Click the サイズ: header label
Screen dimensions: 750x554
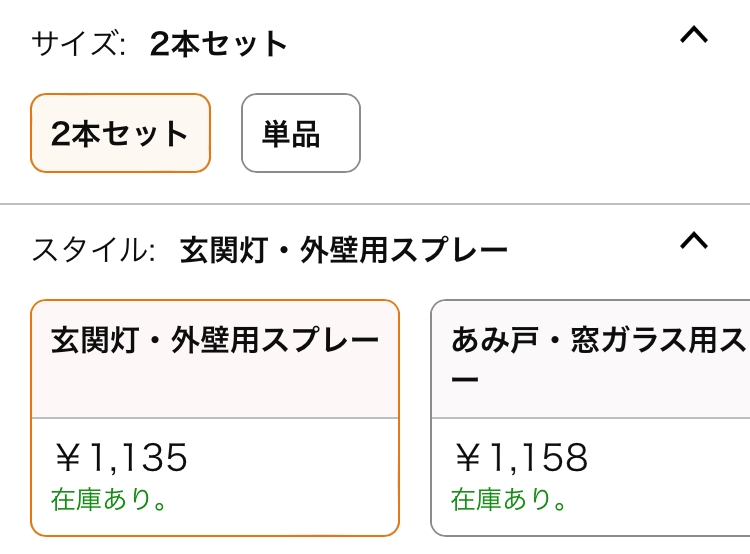tap(79, 44)
